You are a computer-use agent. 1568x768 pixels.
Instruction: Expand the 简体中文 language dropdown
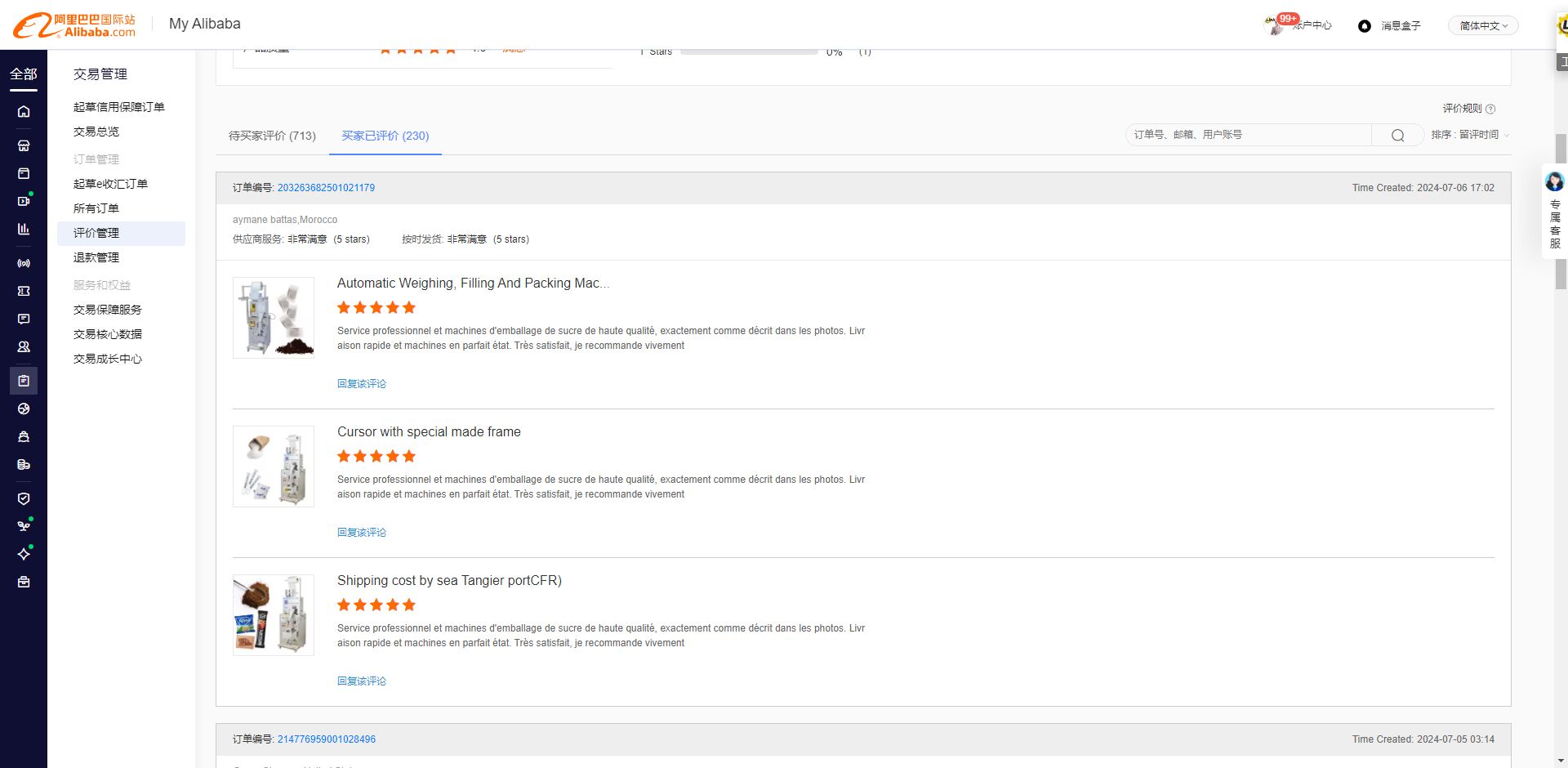(1483, 26)
